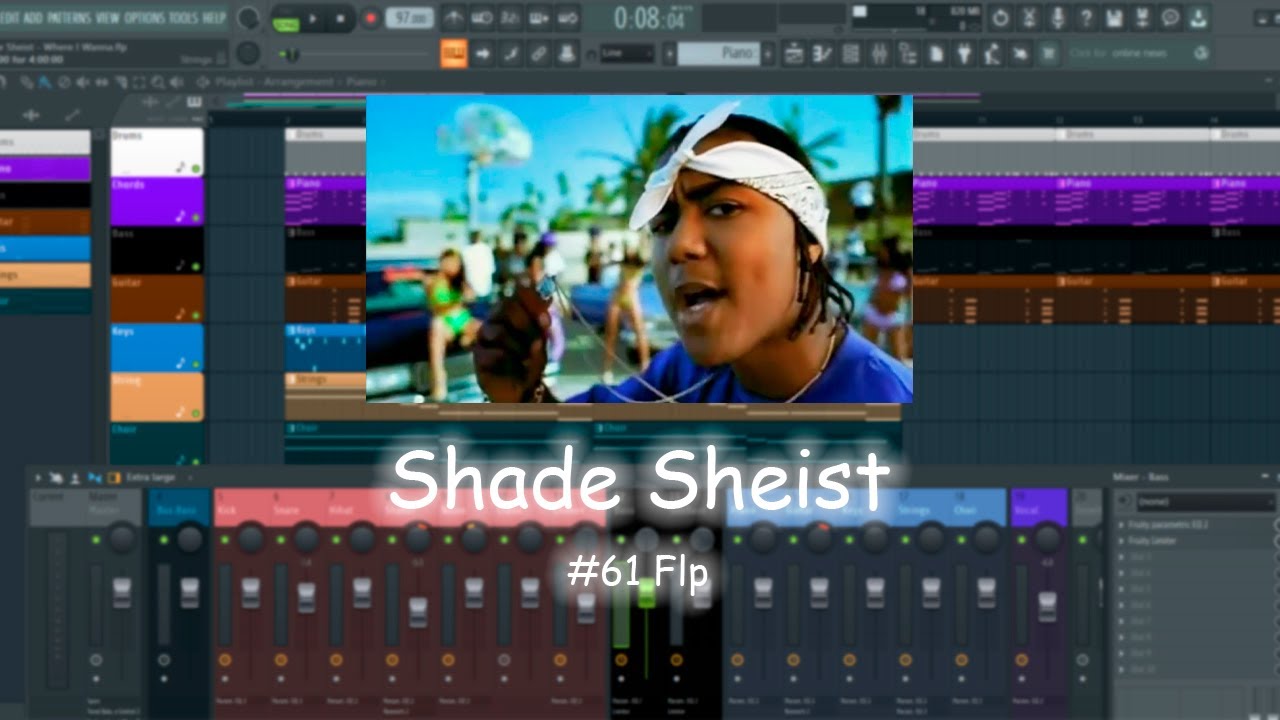This screenshot has height=720, width=1280.
Task: Toggle the metronome icon
Action: tap(453, 18)
